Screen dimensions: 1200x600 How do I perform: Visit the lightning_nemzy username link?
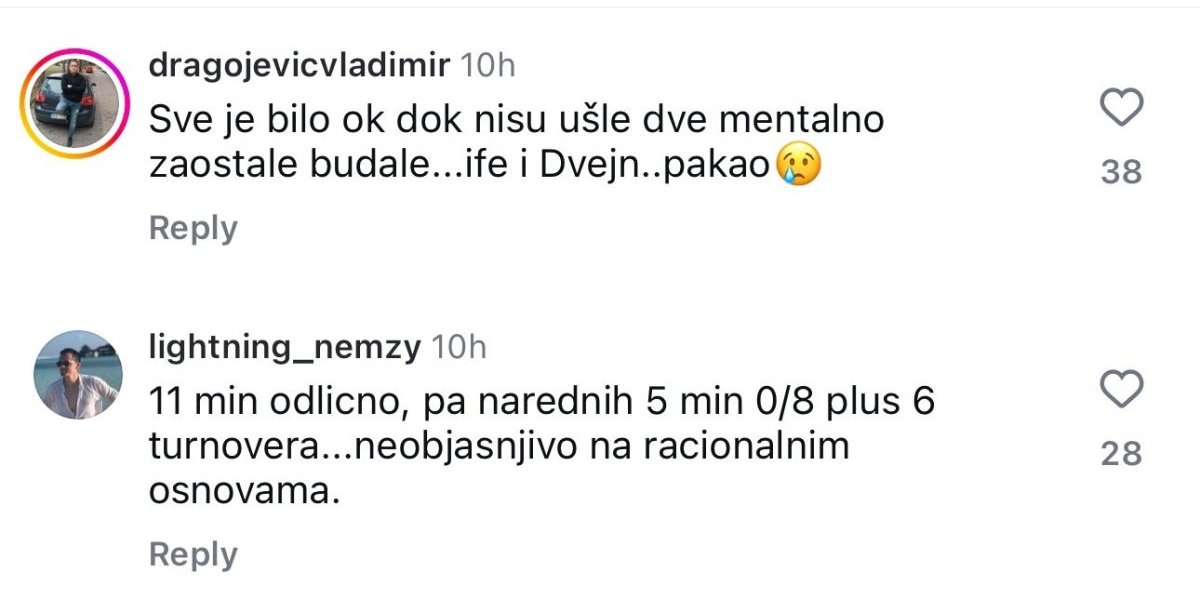(x=285, y=347)
